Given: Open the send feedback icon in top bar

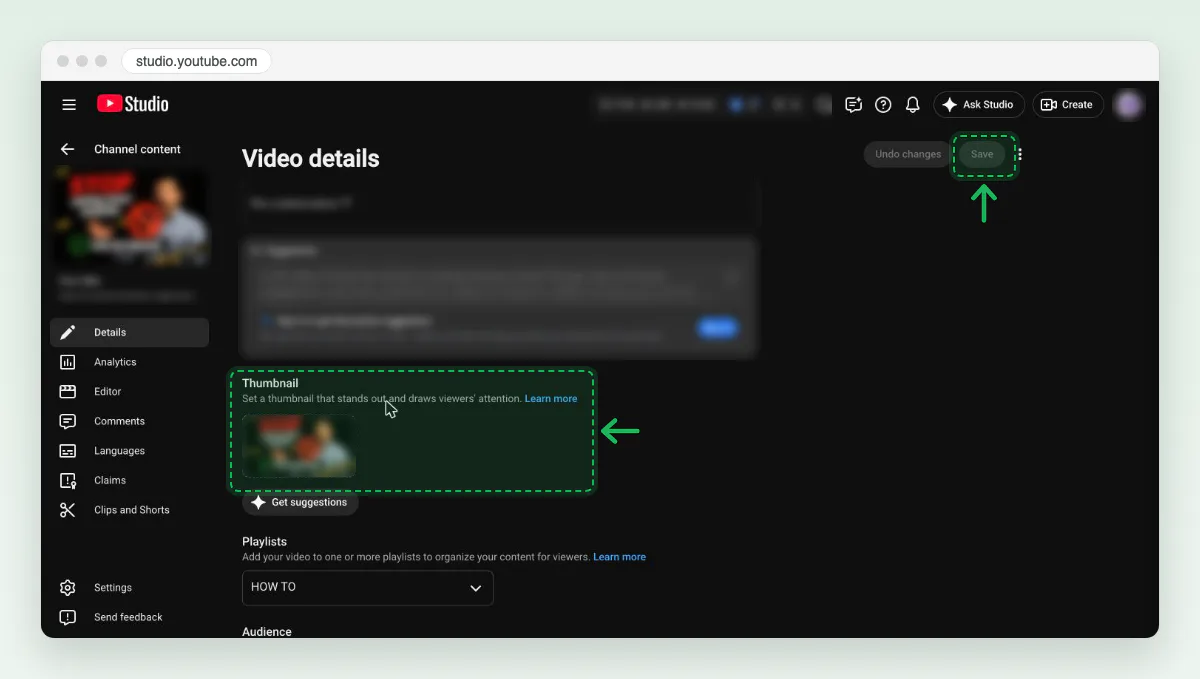Looking at the screenshot, I should pos(853,104).
